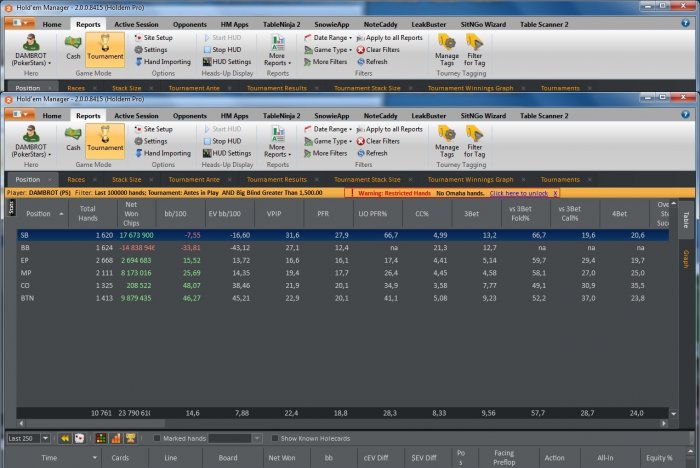Open Hand Importing in front window

(162, 153)
